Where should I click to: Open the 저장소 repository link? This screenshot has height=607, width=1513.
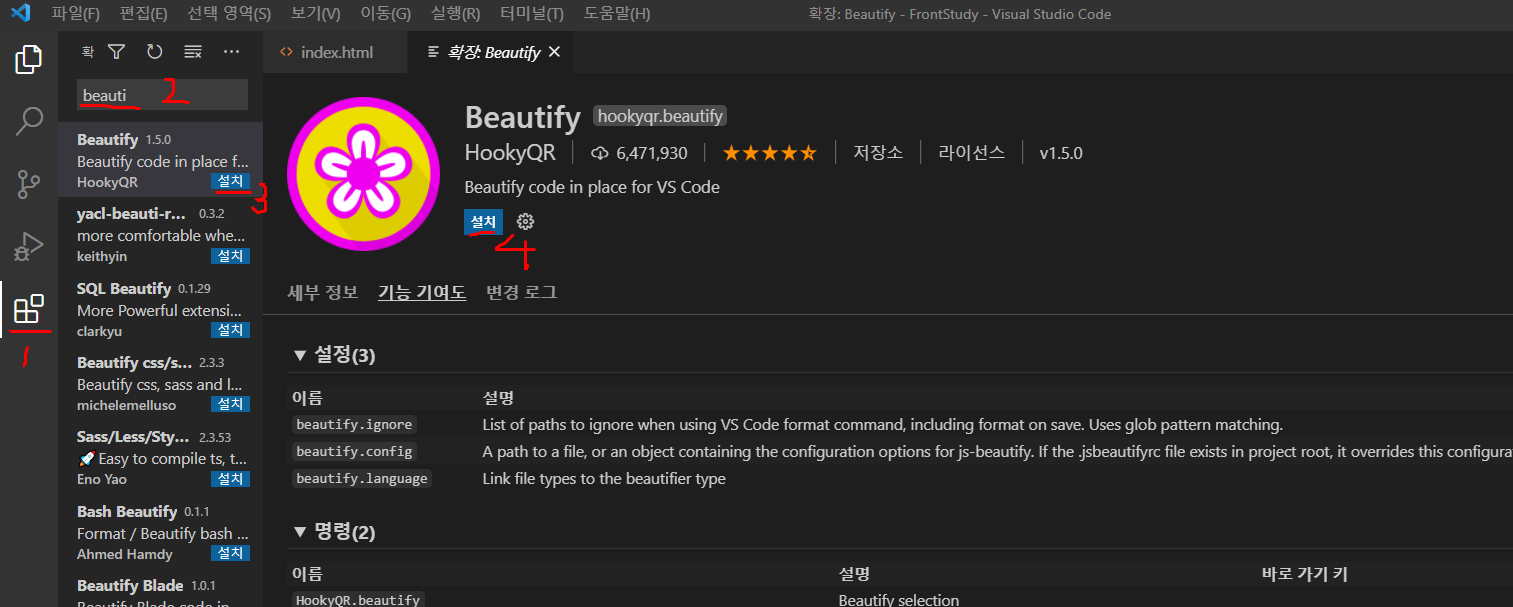tap(878, 153)
